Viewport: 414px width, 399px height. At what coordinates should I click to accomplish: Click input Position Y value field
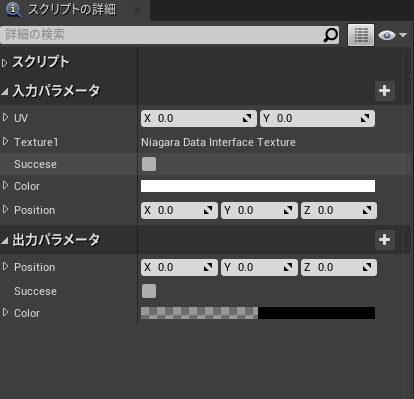(x=259, y=210)
